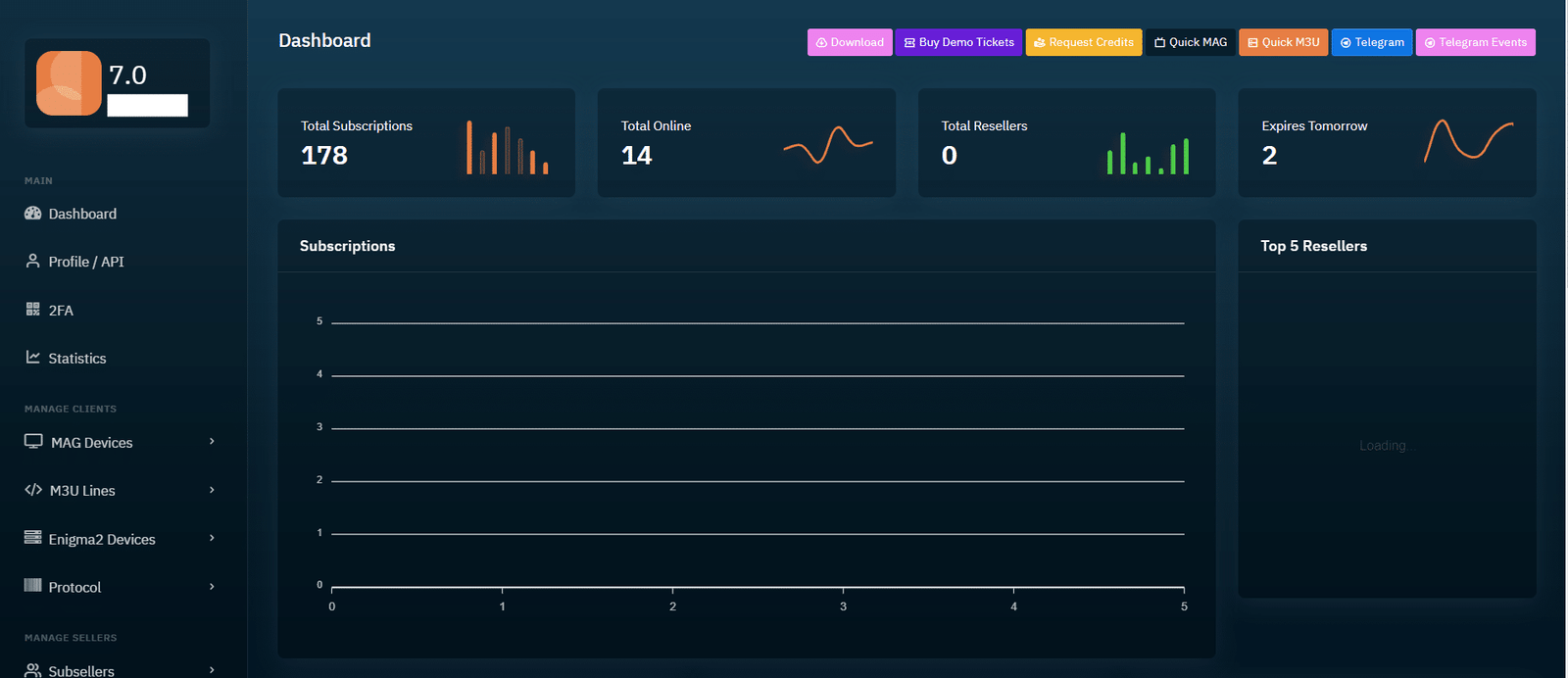This screenshot has width=1568, height=678.
Task: Open Quick M3U from the top bar
Action: (1283, 42)
